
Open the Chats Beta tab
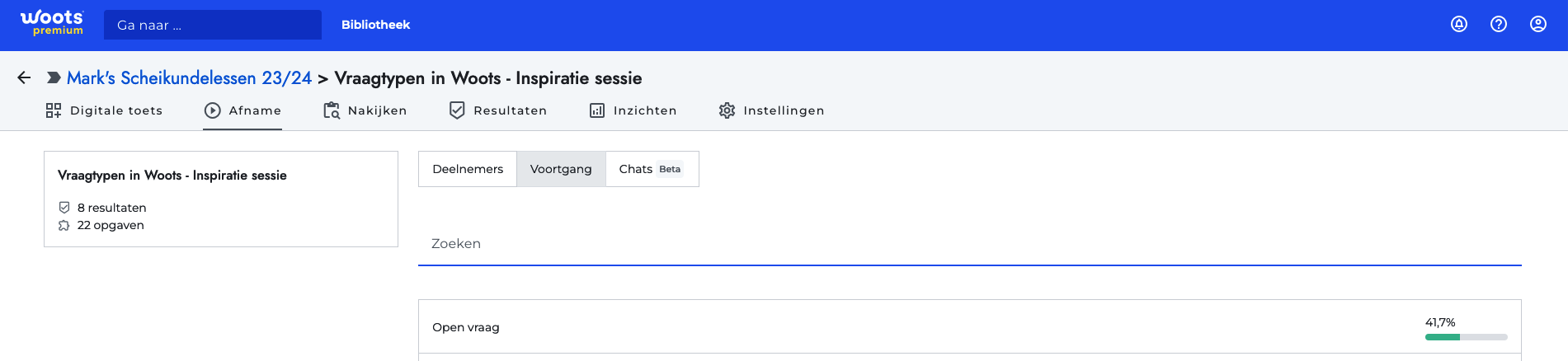652,169
